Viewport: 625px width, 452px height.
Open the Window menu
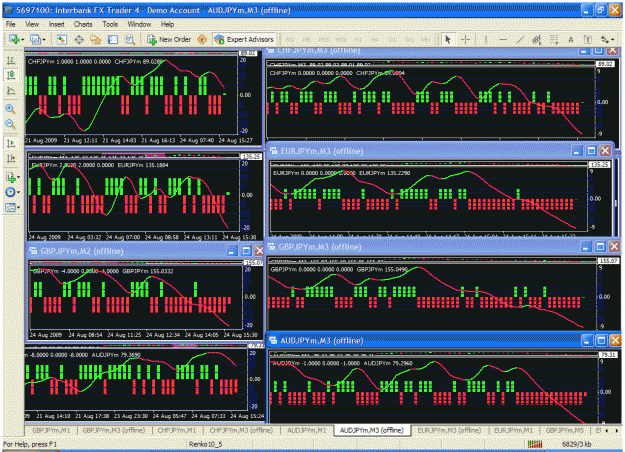coord(139,25)
